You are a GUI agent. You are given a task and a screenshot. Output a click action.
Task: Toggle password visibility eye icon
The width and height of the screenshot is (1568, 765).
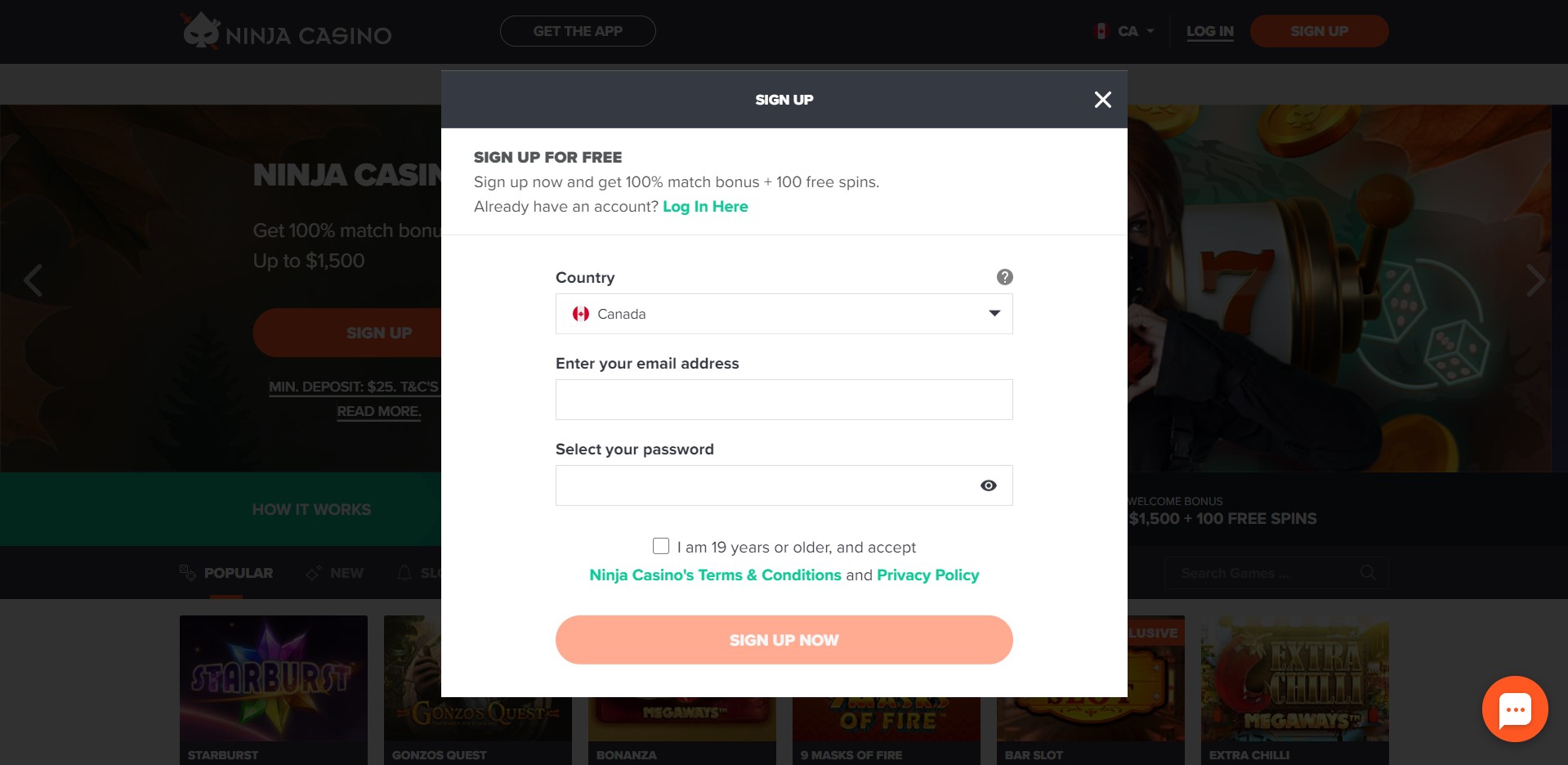click(x=988, y=485)
